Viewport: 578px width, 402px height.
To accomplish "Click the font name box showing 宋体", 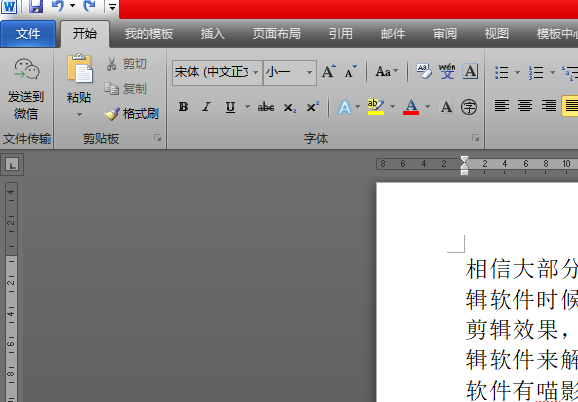I will point(212,72).
